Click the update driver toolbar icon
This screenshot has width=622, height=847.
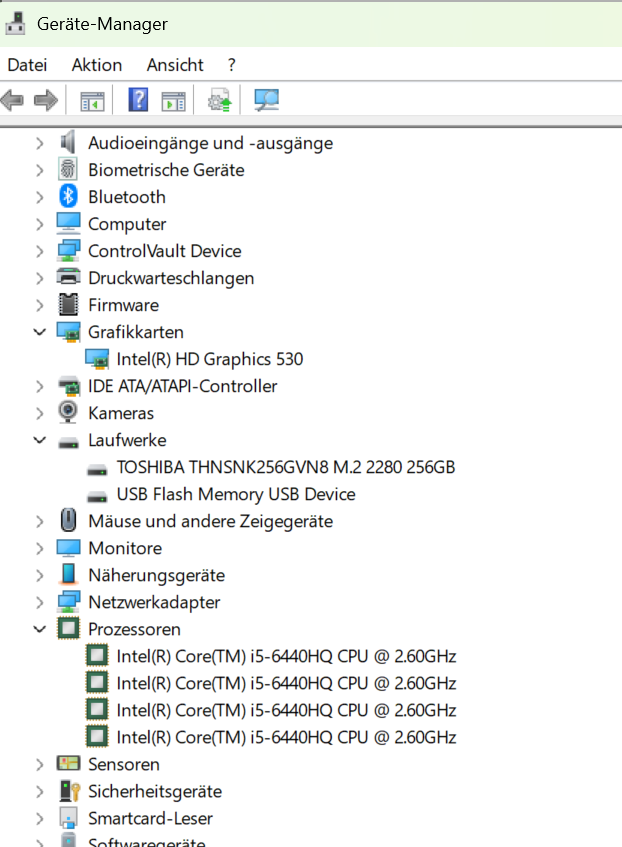coord(219,100)
